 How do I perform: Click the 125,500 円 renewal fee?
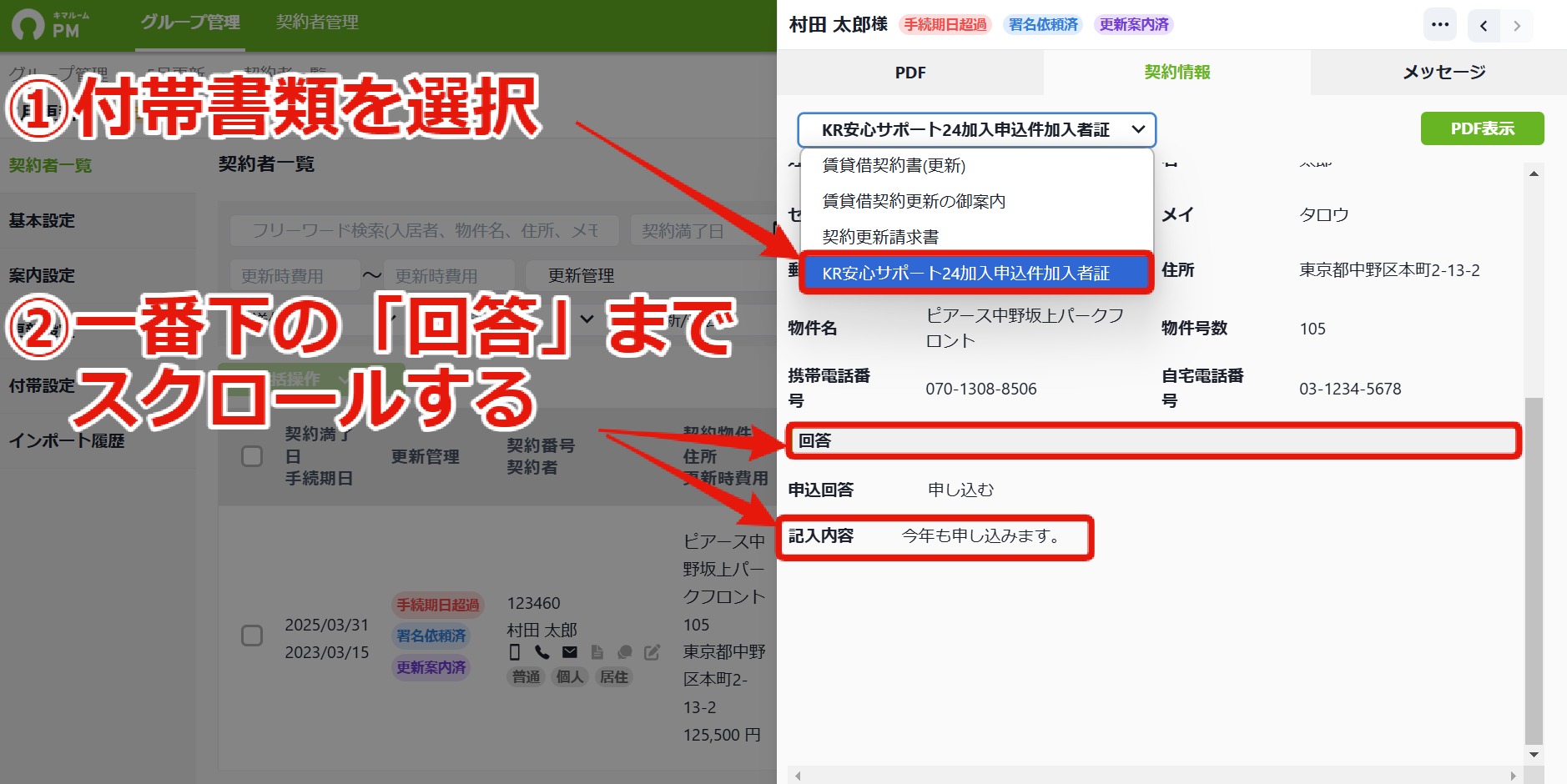point(722,735)
